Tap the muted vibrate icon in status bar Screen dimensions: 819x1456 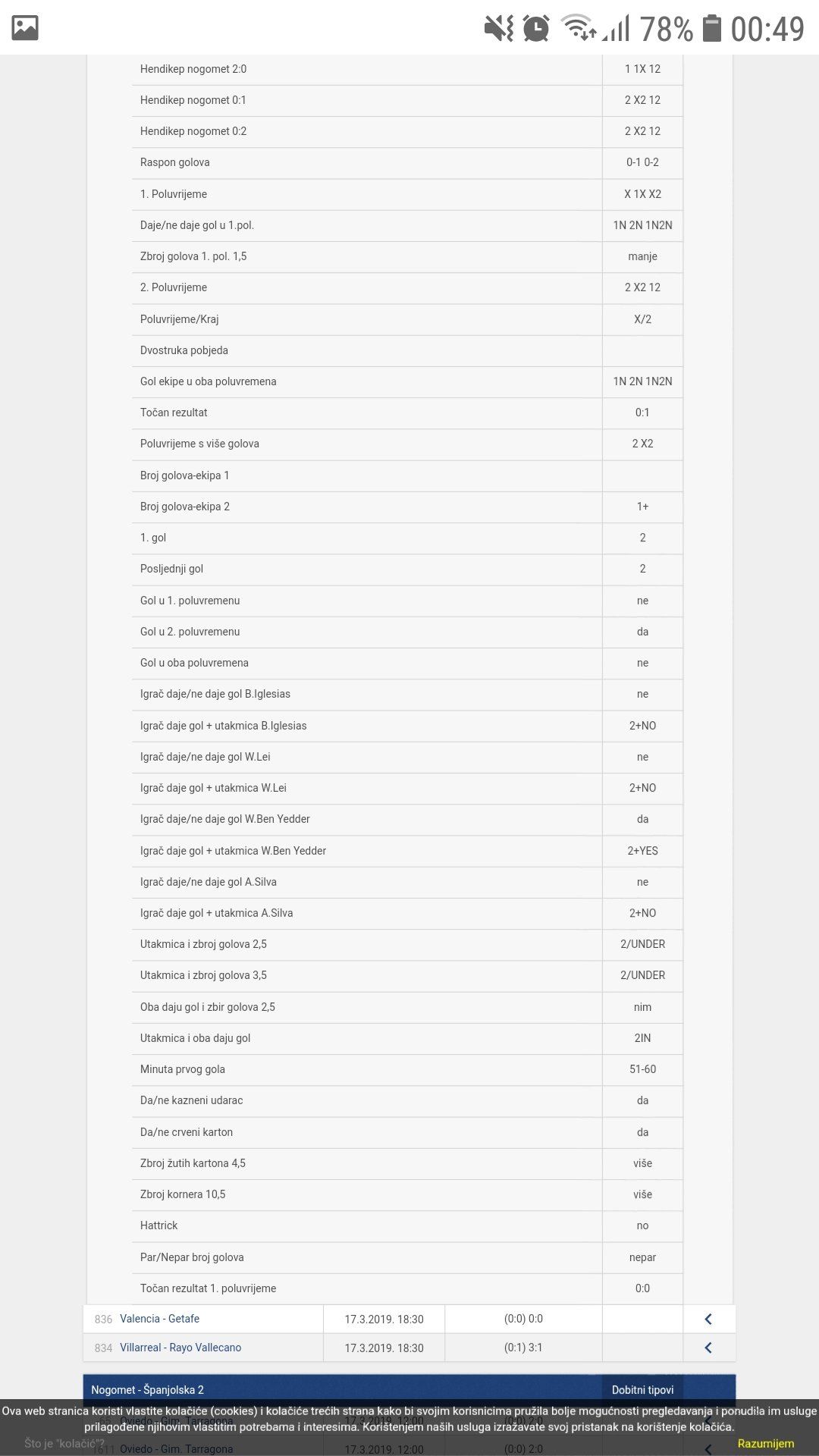(x=498, y=29)
